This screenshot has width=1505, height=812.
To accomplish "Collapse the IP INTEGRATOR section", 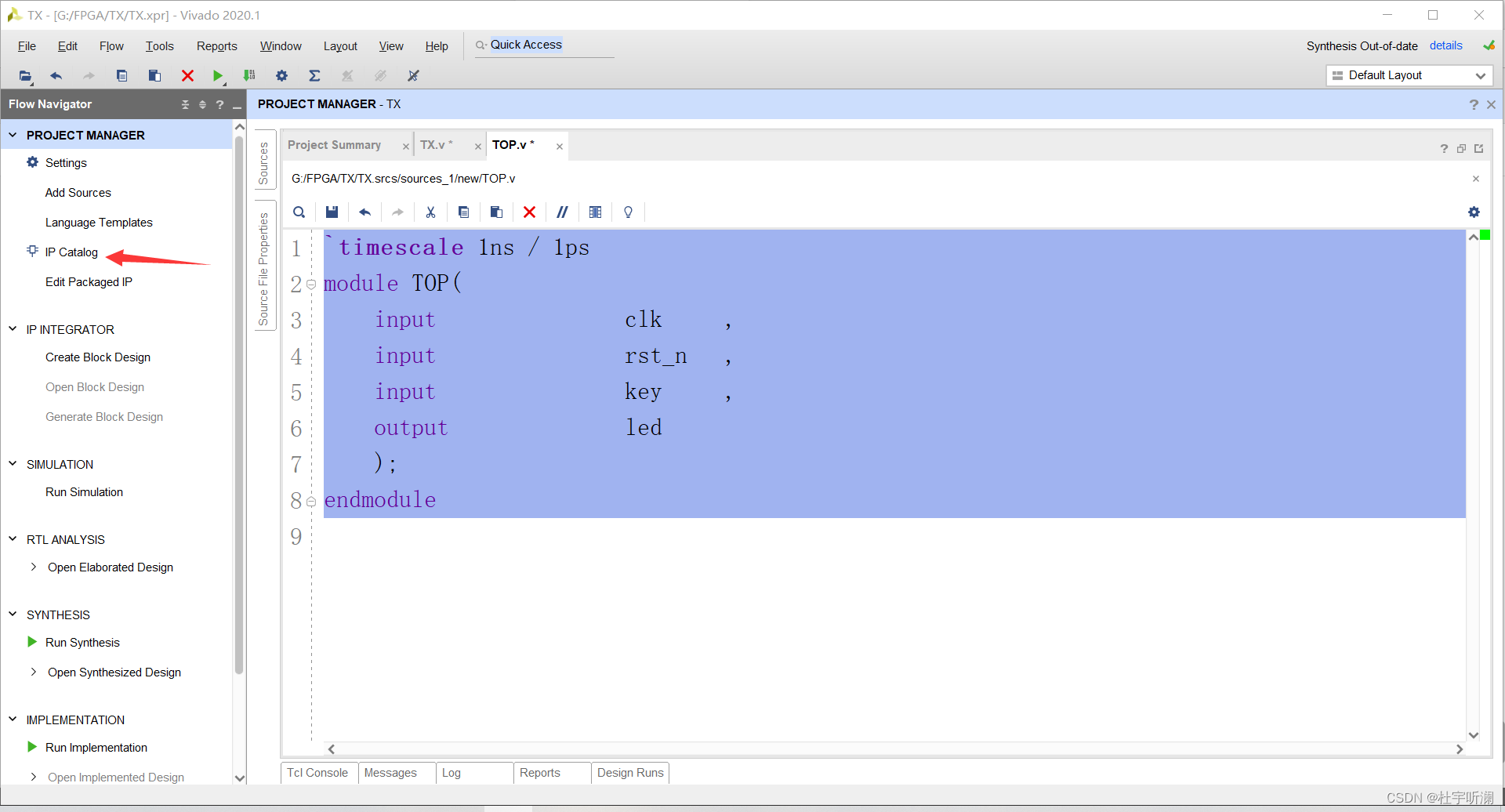I will (x=13, y=329).
